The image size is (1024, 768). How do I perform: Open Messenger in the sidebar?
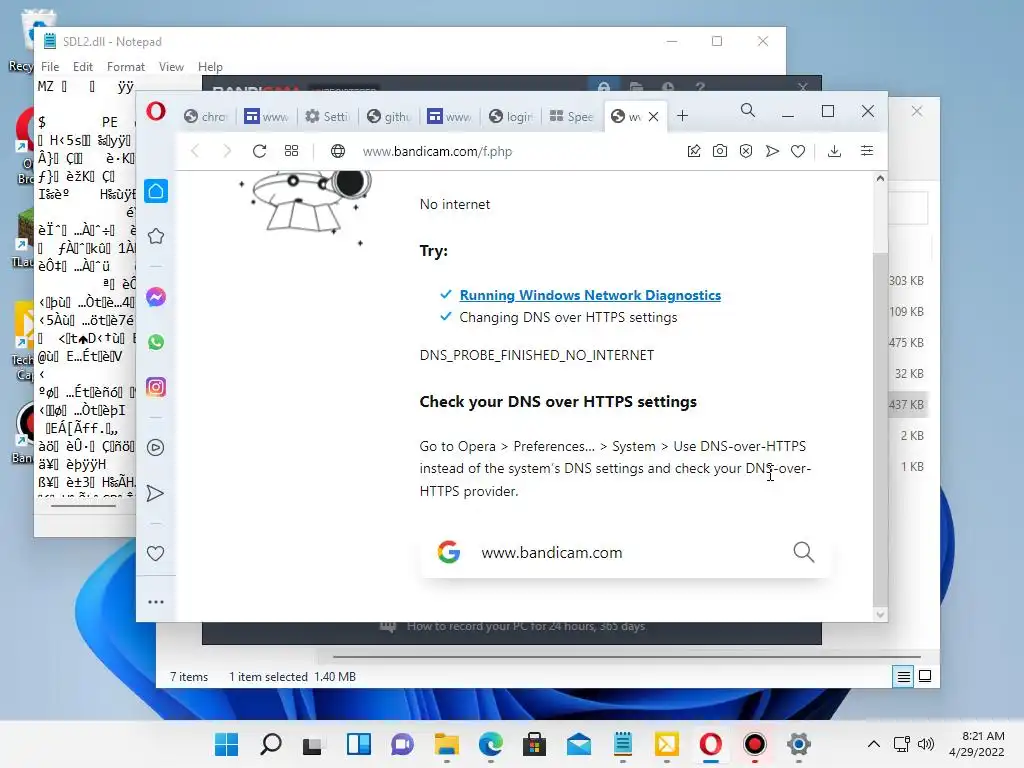coord(156,297)
